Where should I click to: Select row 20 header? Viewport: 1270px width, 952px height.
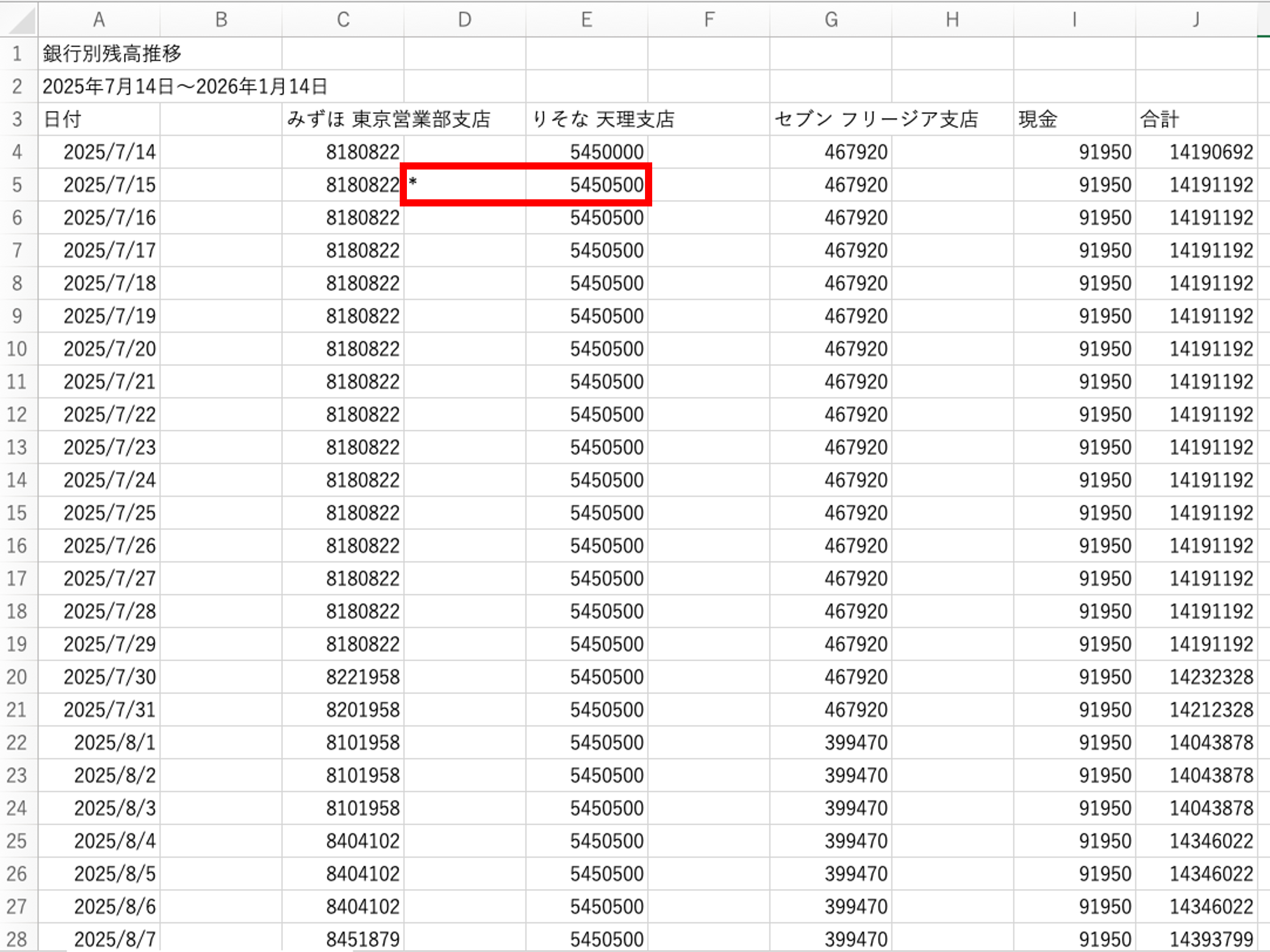17,677
